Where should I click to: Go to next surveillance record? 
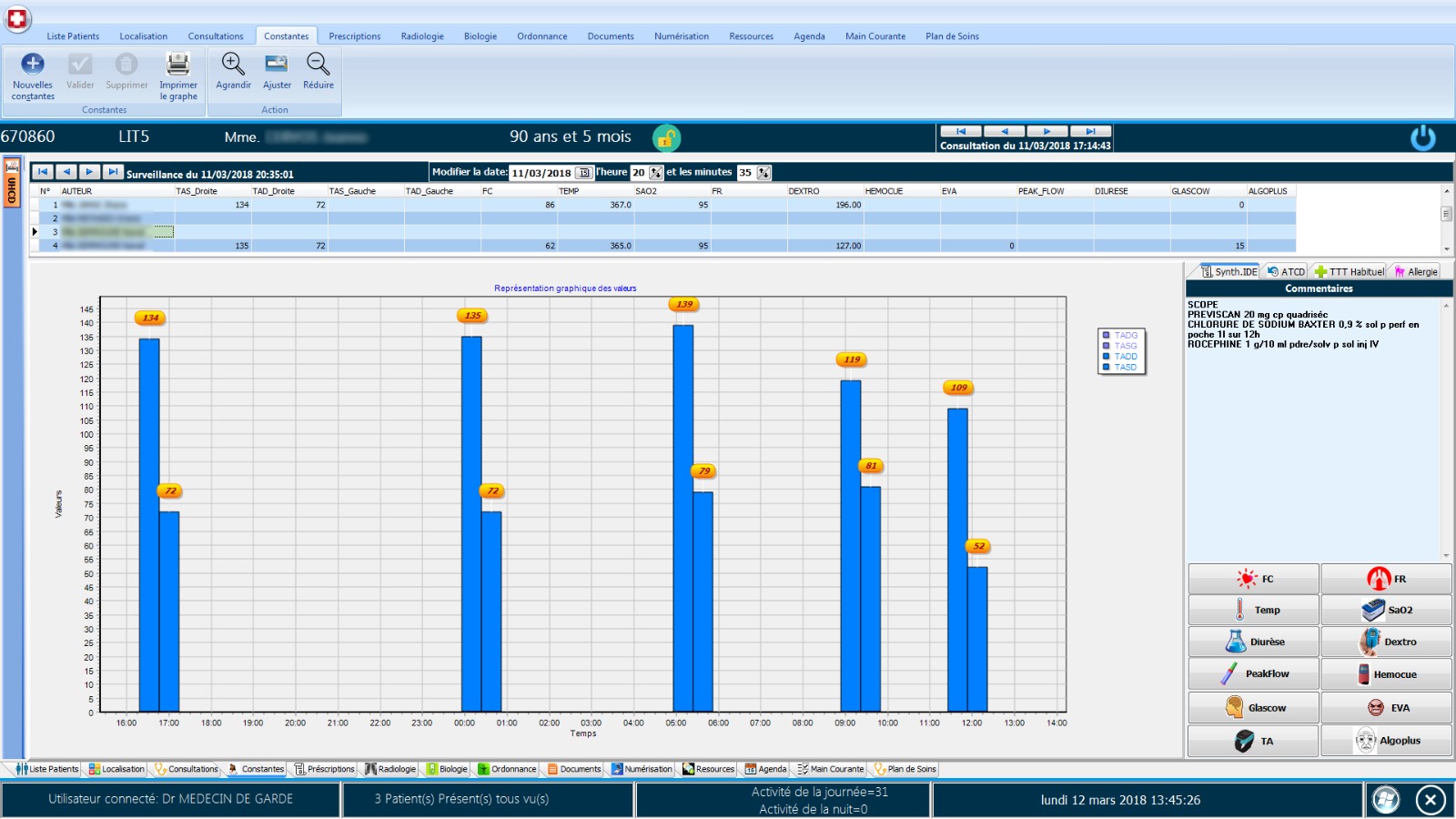(x=89, y=172)
